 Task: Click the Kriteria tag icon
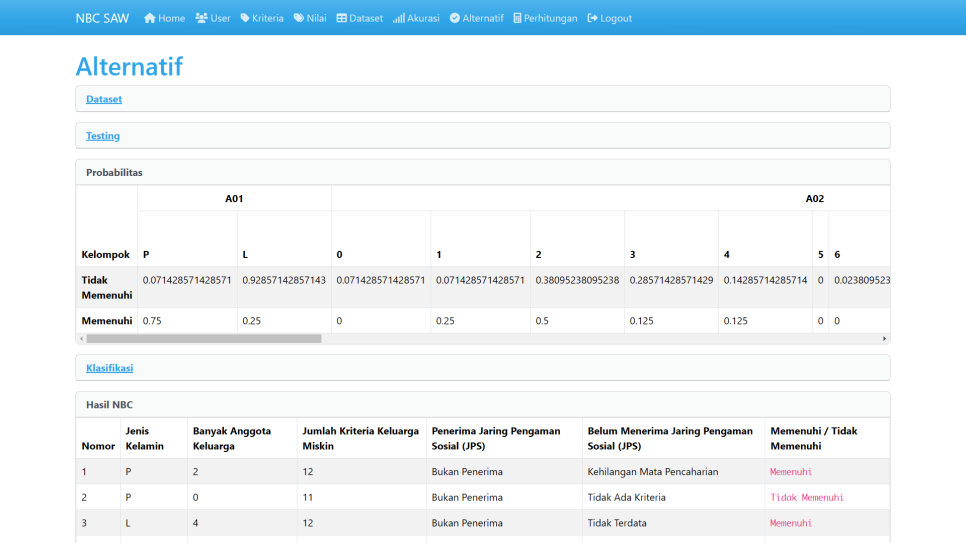click(245, 18)
